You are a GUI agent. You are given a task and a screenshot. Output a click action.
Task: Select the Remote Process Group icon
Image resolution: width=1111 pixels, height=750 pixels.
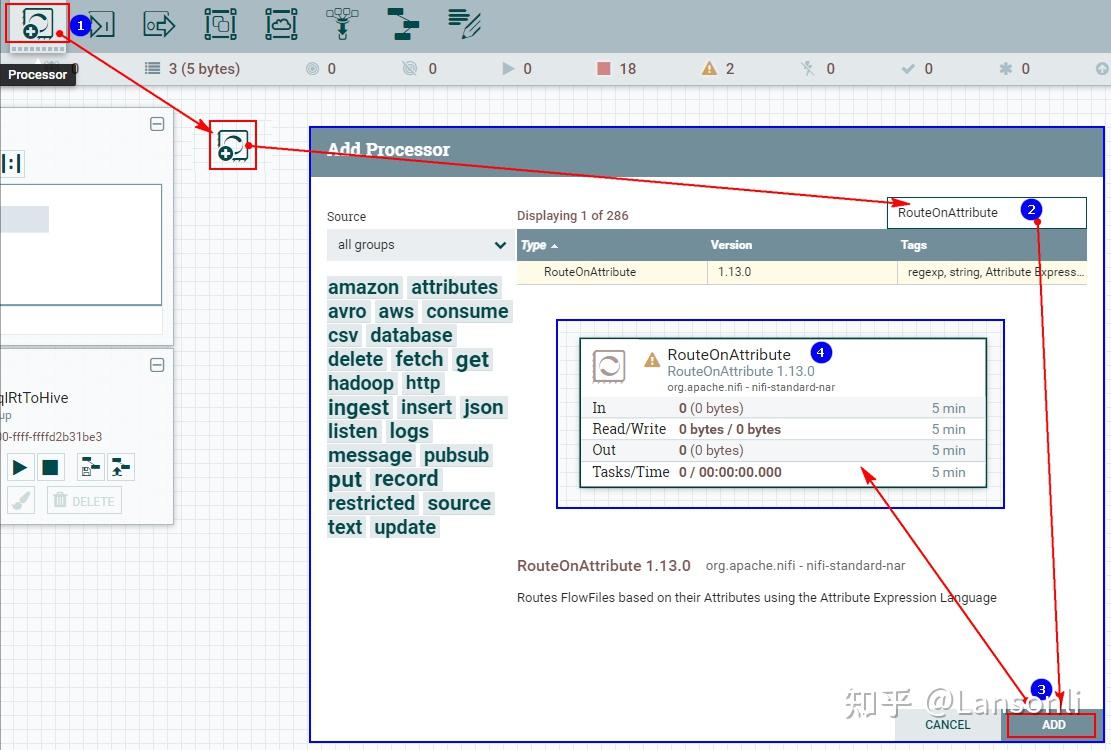click(x=281, y=25)
